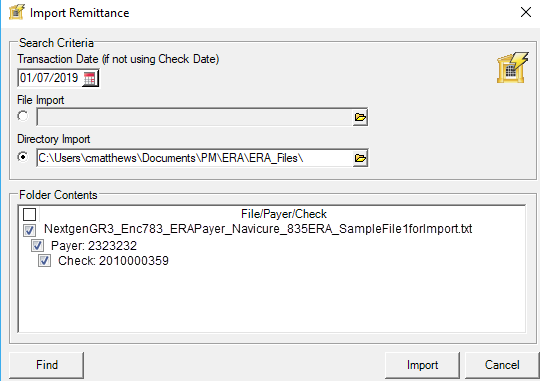Image resolution: width=540 pixels, height=381 pixels.
Task: Toggle the select-all checkbox in File/Payer/Check header
Action: tap(30, 214)
